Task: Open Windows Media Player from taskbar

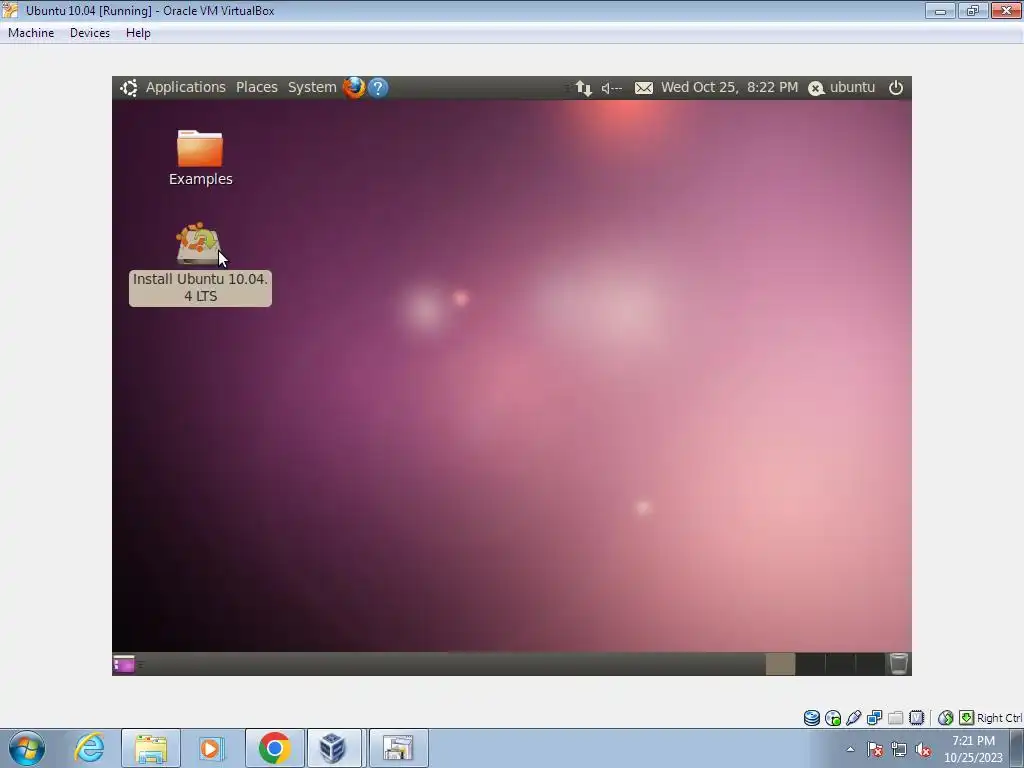Action: [210, 748]
